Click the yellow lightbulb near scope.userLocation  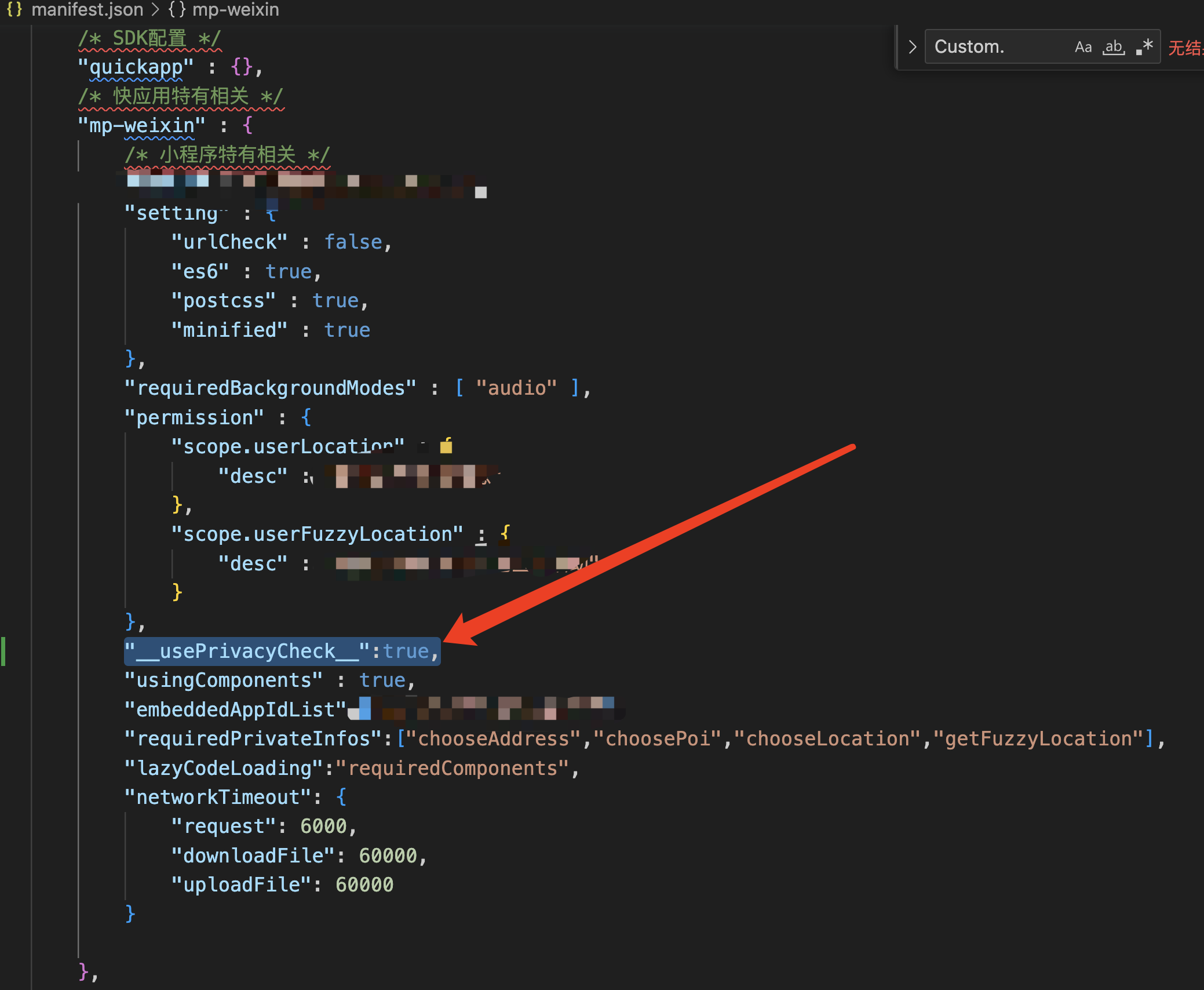coord(446,446)
